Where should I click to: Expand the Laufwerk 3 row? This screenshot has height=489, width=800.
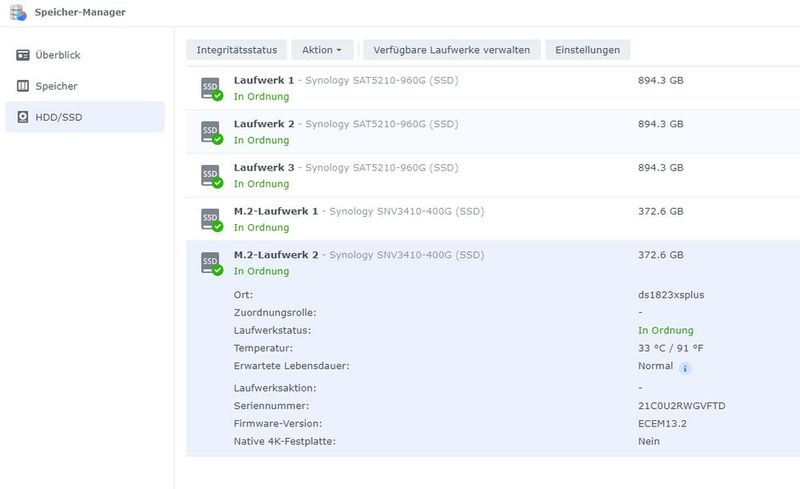click(x=493, y=176)
